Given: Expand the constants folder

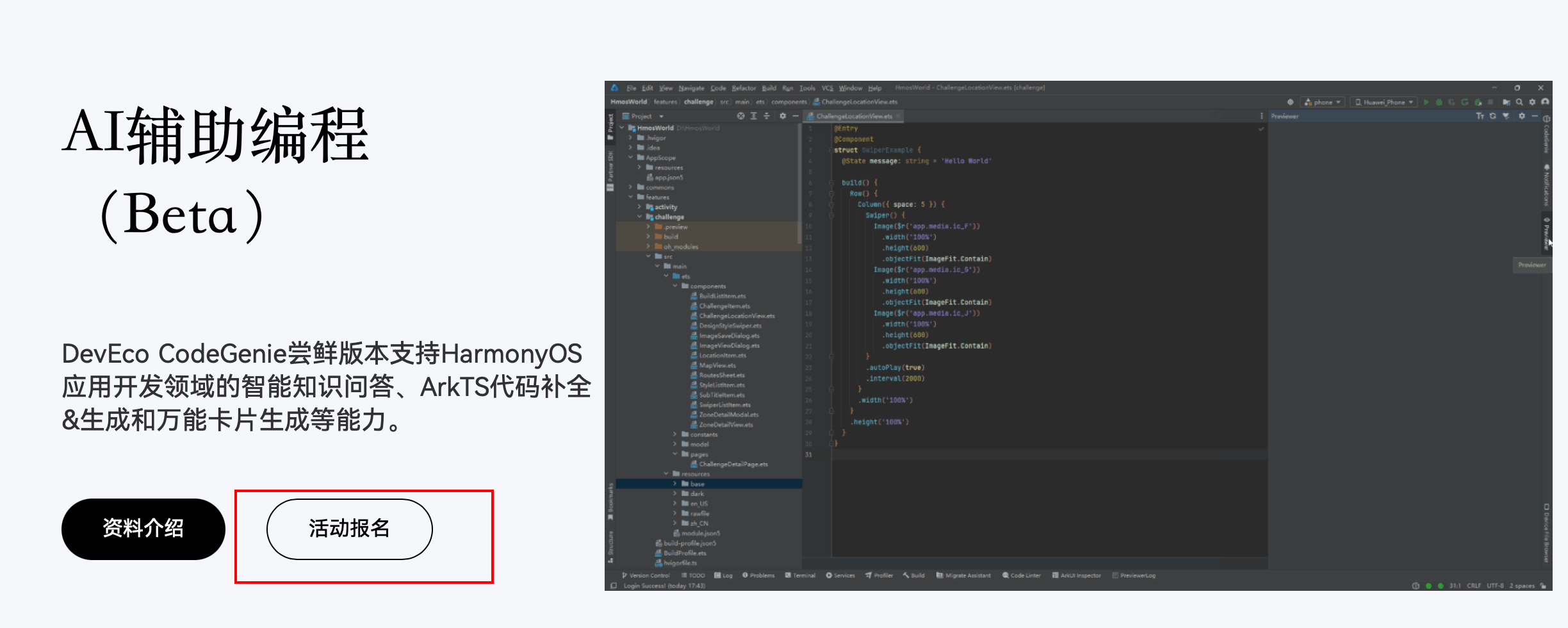Looking at the screenshot, I should [675, 434].
